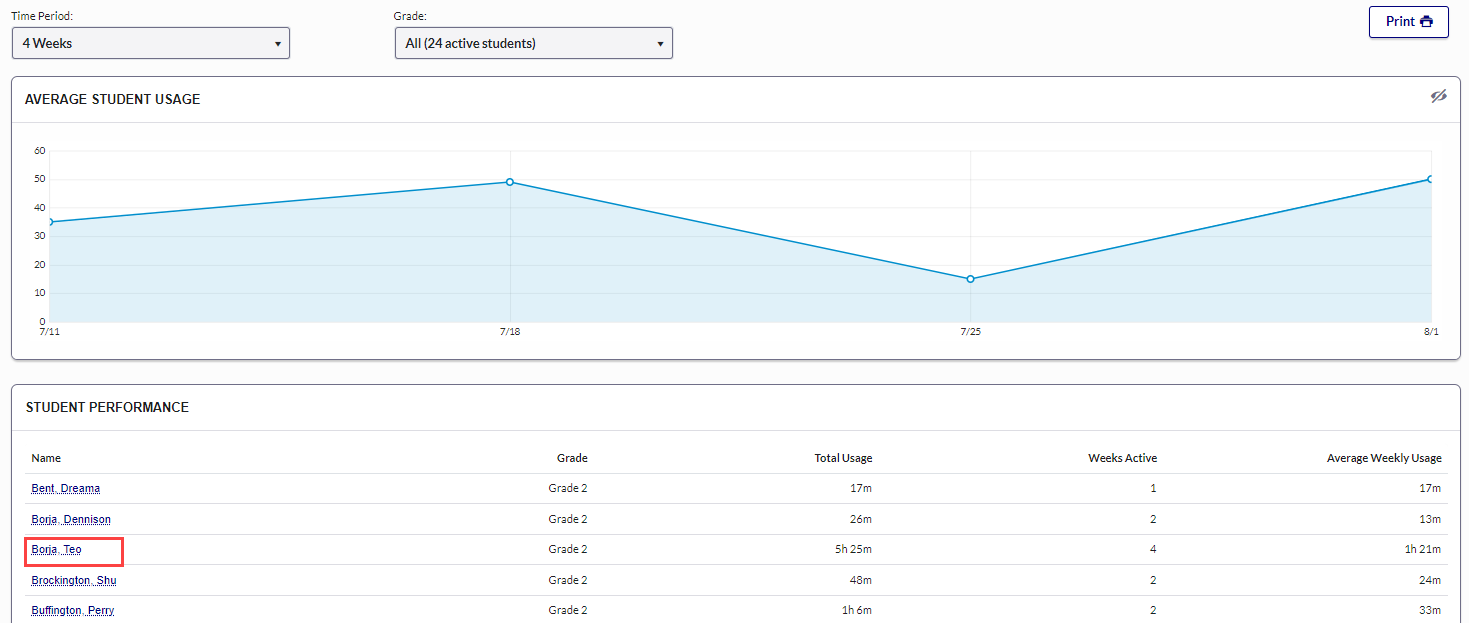The image size is (1469, 623).
Task: Sort by the Total Usage column
Action: (843, 458)
